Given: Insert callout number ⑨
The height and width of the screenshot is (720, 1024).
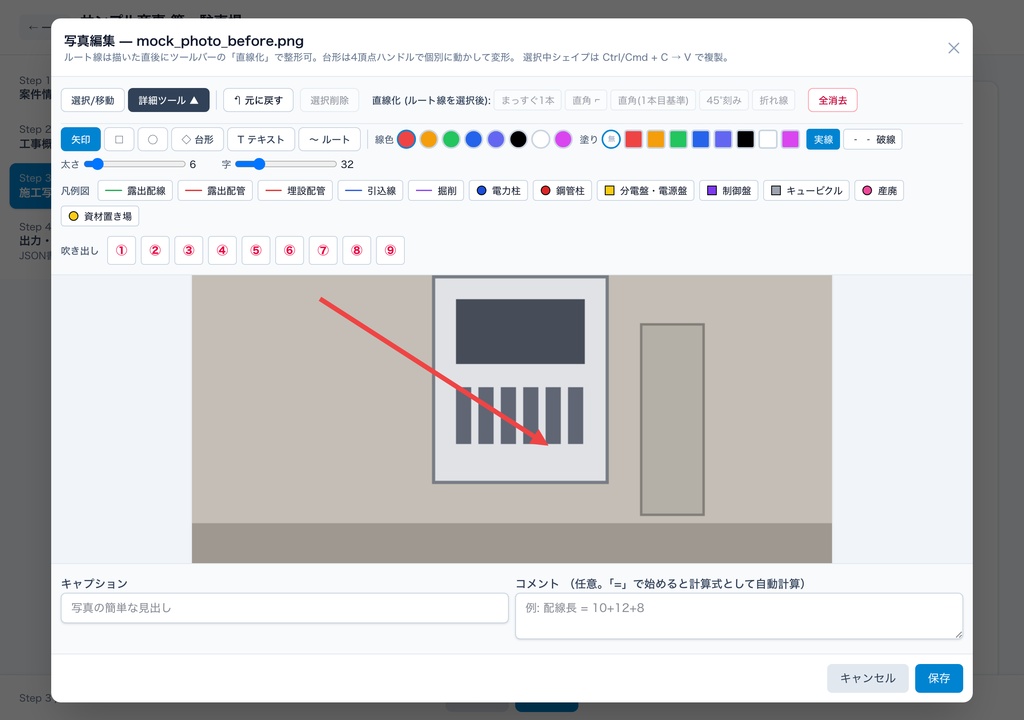Looking at the screenshot, I should pyautogui.click(x=391, y=250).
